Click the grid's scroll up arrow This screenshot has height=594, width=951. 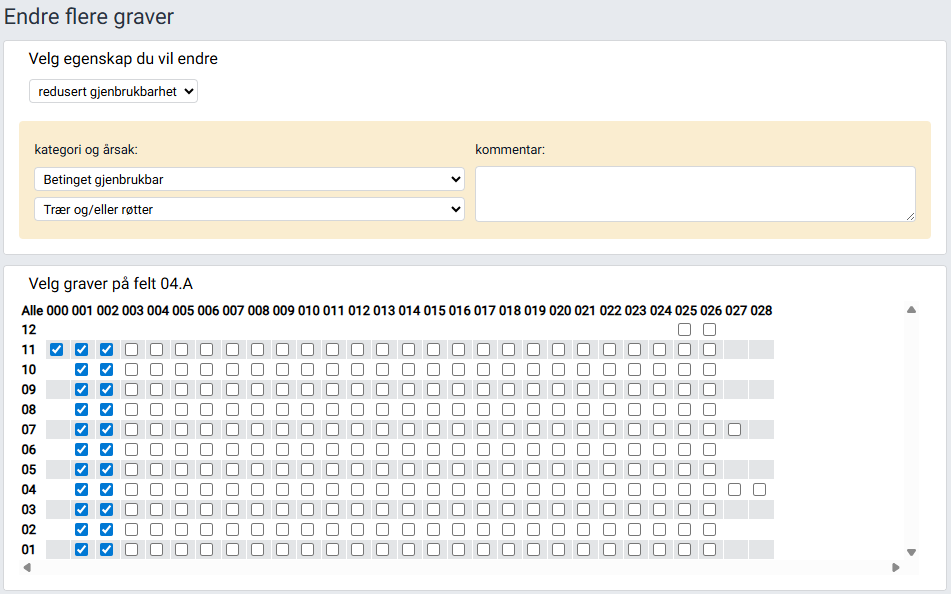pyautogui.click(x=911, y=310)
